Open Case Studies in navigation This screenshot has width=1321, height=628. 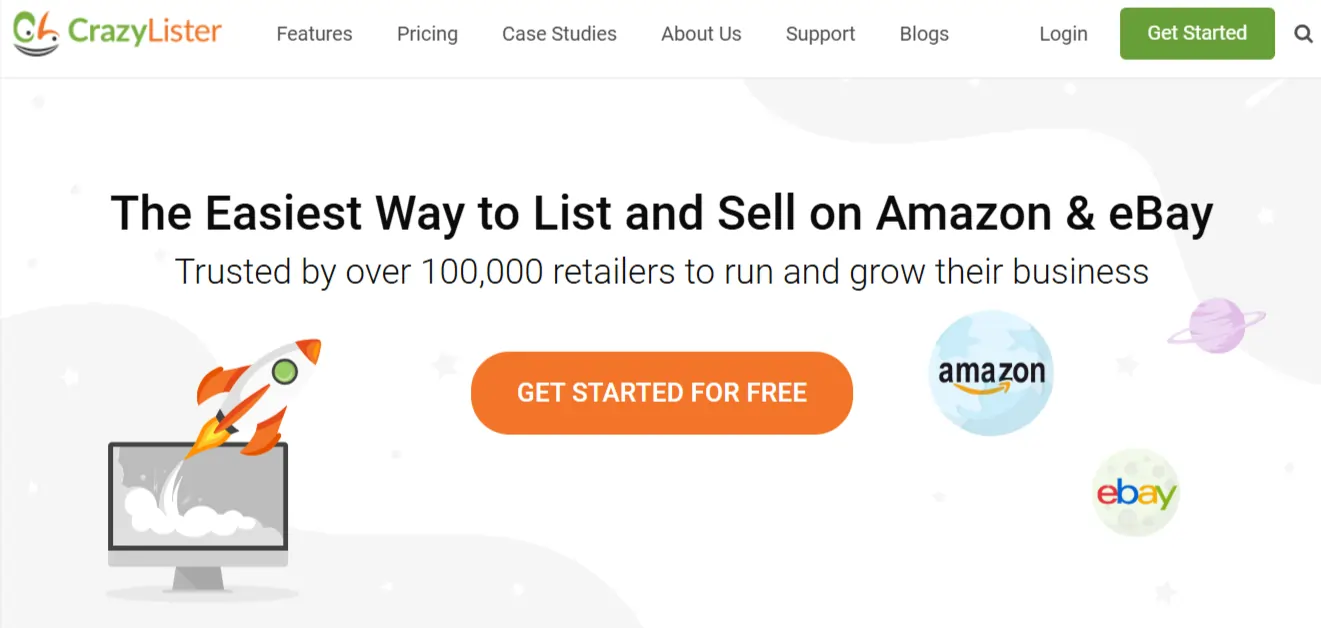[x=559, y=34]
